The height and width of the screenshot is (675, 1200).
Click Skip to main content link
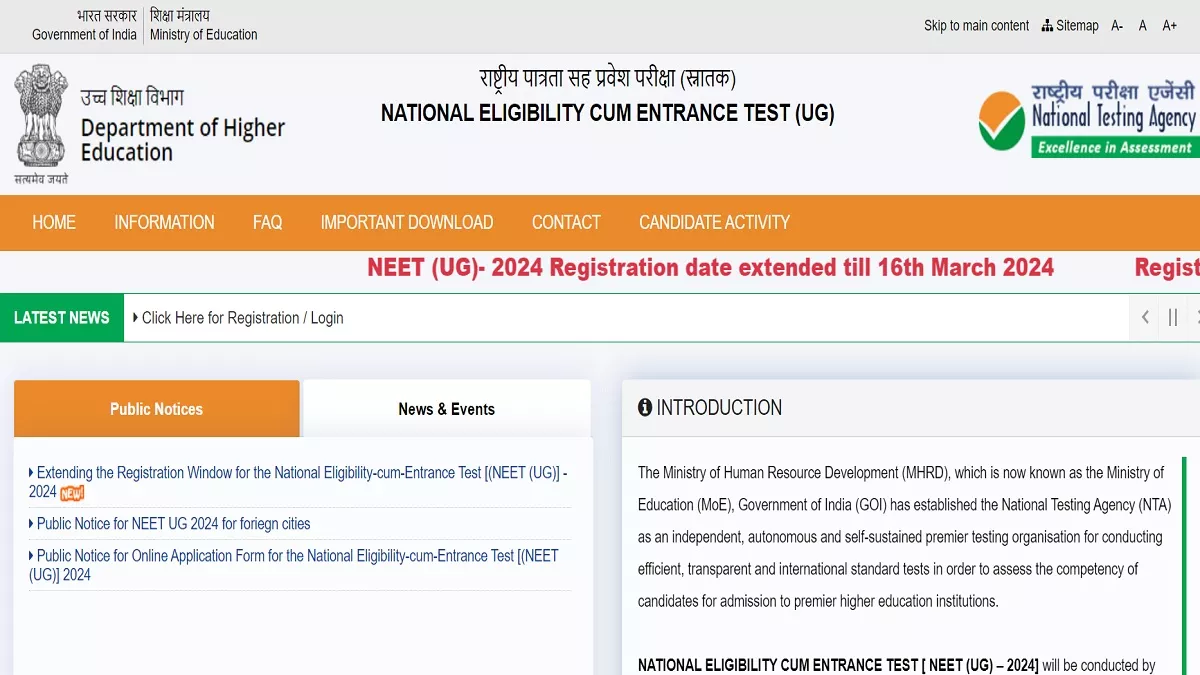point(976,26)
